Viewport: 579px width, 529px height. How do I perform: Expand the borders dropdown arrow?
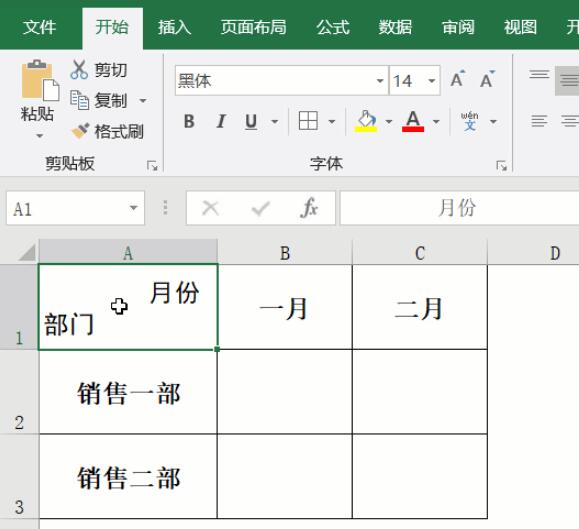(x=332, y=121)
